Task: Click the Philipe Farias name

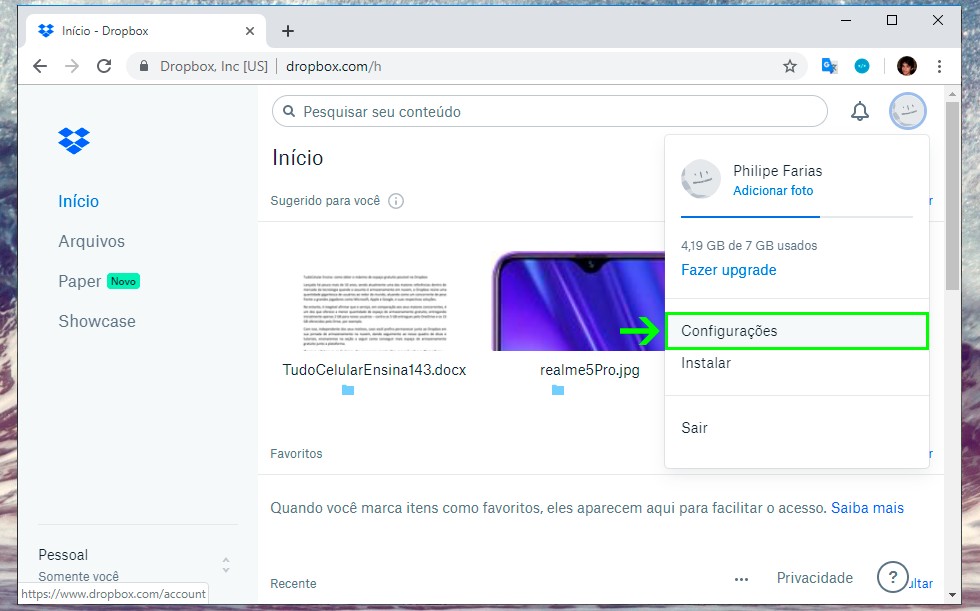Action: point(778,171)
